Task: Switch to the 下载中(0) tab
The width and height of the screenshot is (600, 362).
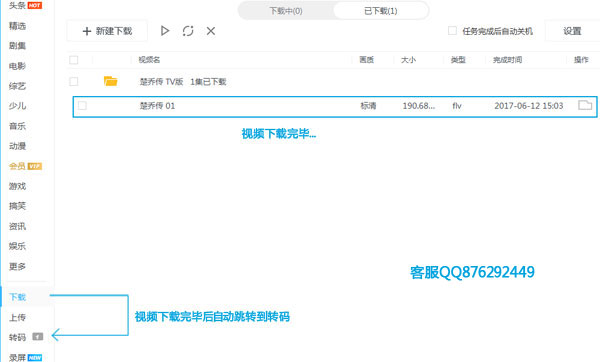Action: coord(286,11)
